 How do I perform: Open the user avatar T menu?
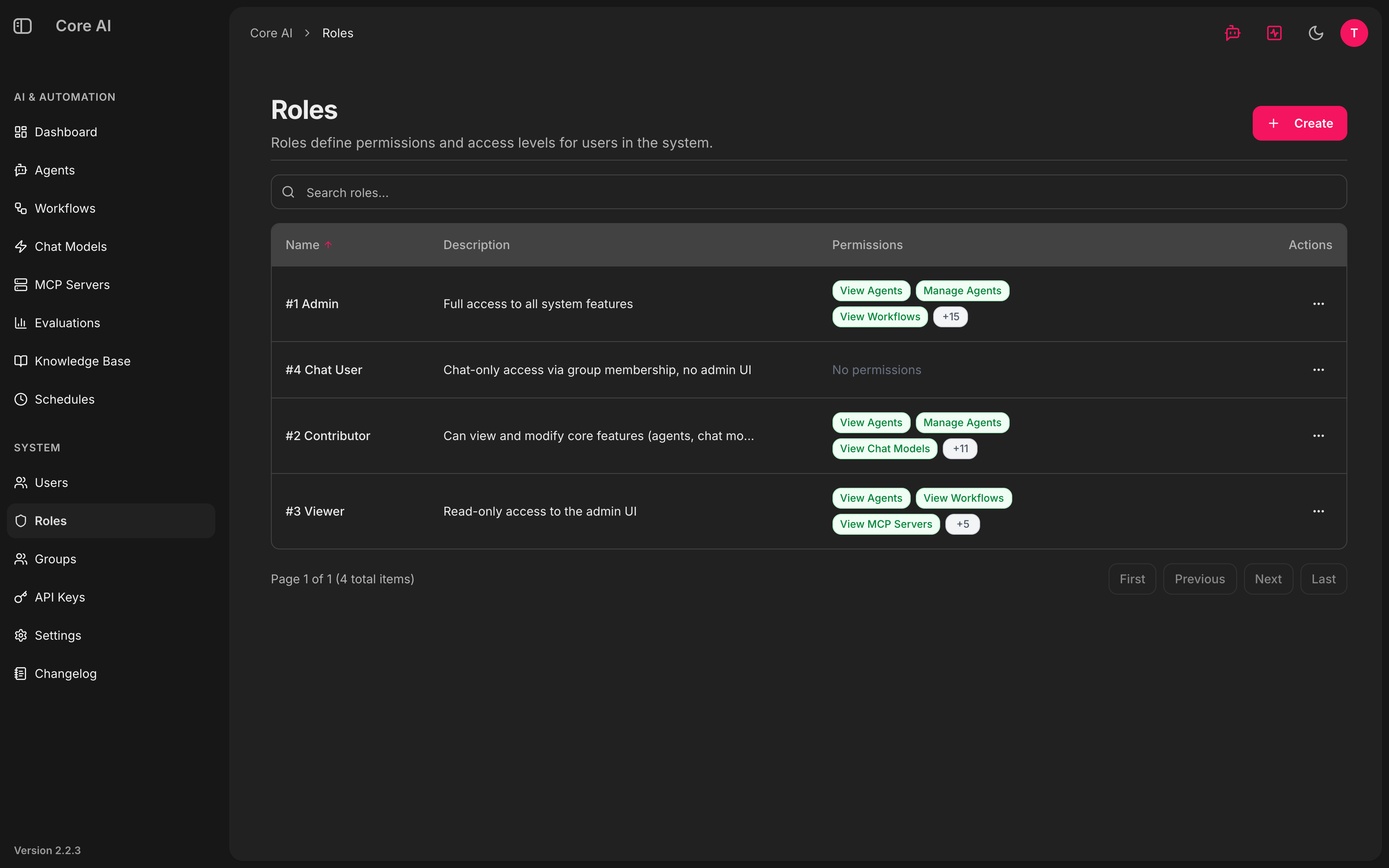[1354, 33]
